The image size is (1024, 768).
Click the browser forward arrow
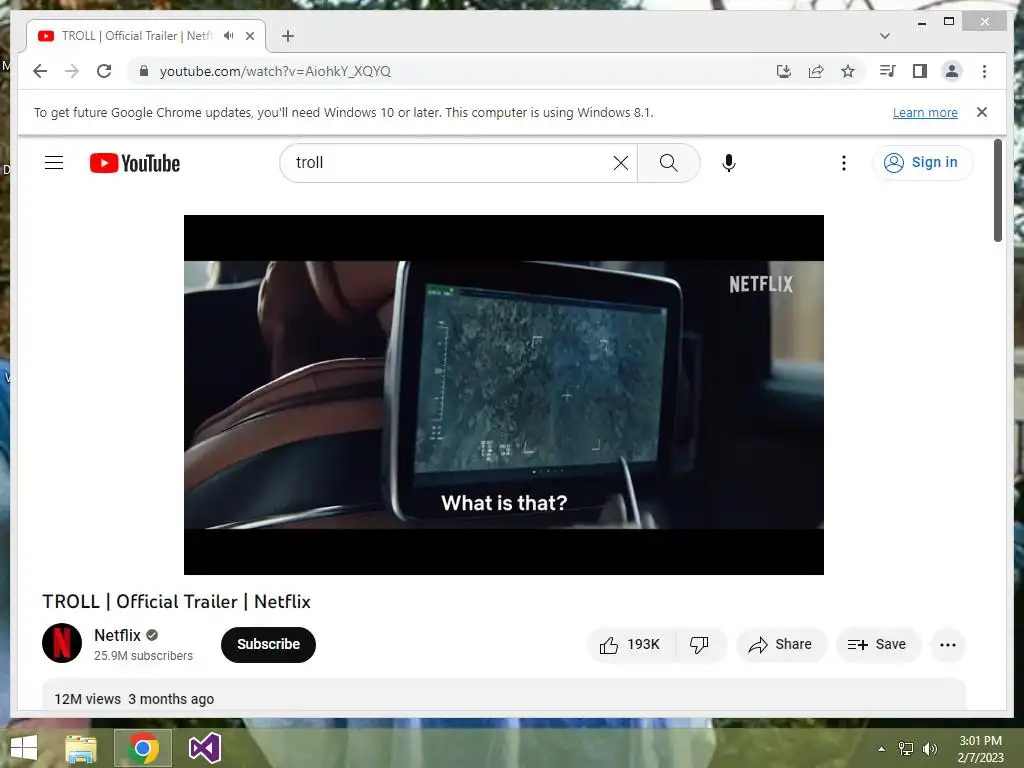point(72,71)
